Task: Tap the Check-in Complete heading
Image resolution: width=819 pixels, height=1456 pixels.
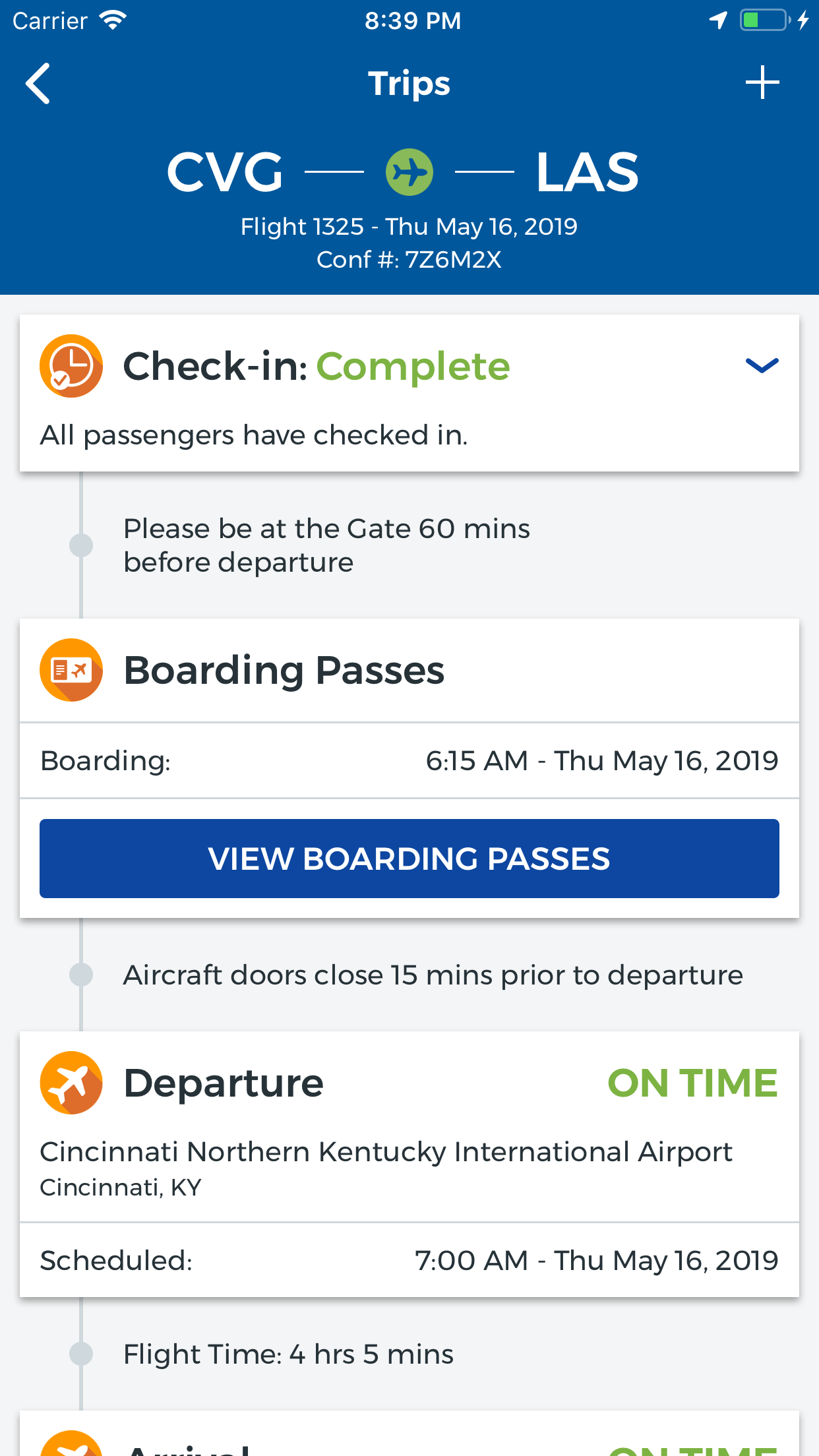Action: coord(317,366)
